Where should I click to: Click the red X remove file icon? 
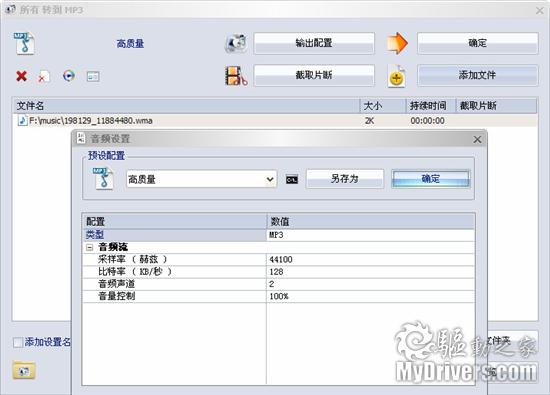[21, 76]
